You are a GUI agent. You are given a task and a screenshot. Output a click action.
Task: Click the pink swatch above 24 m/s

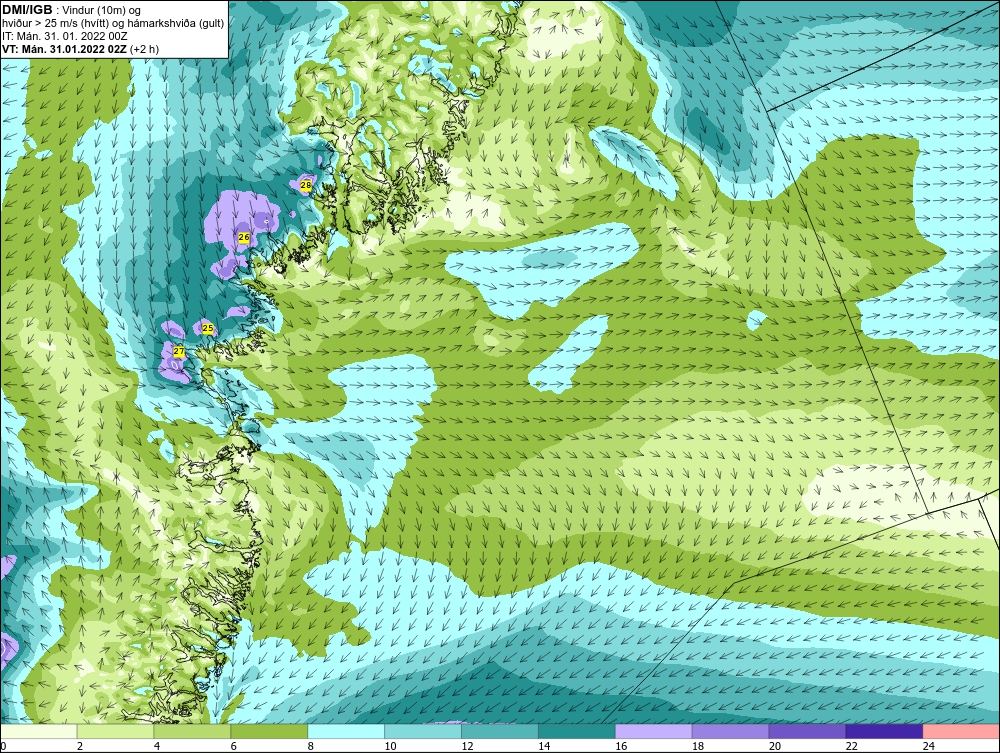point(961,731)
